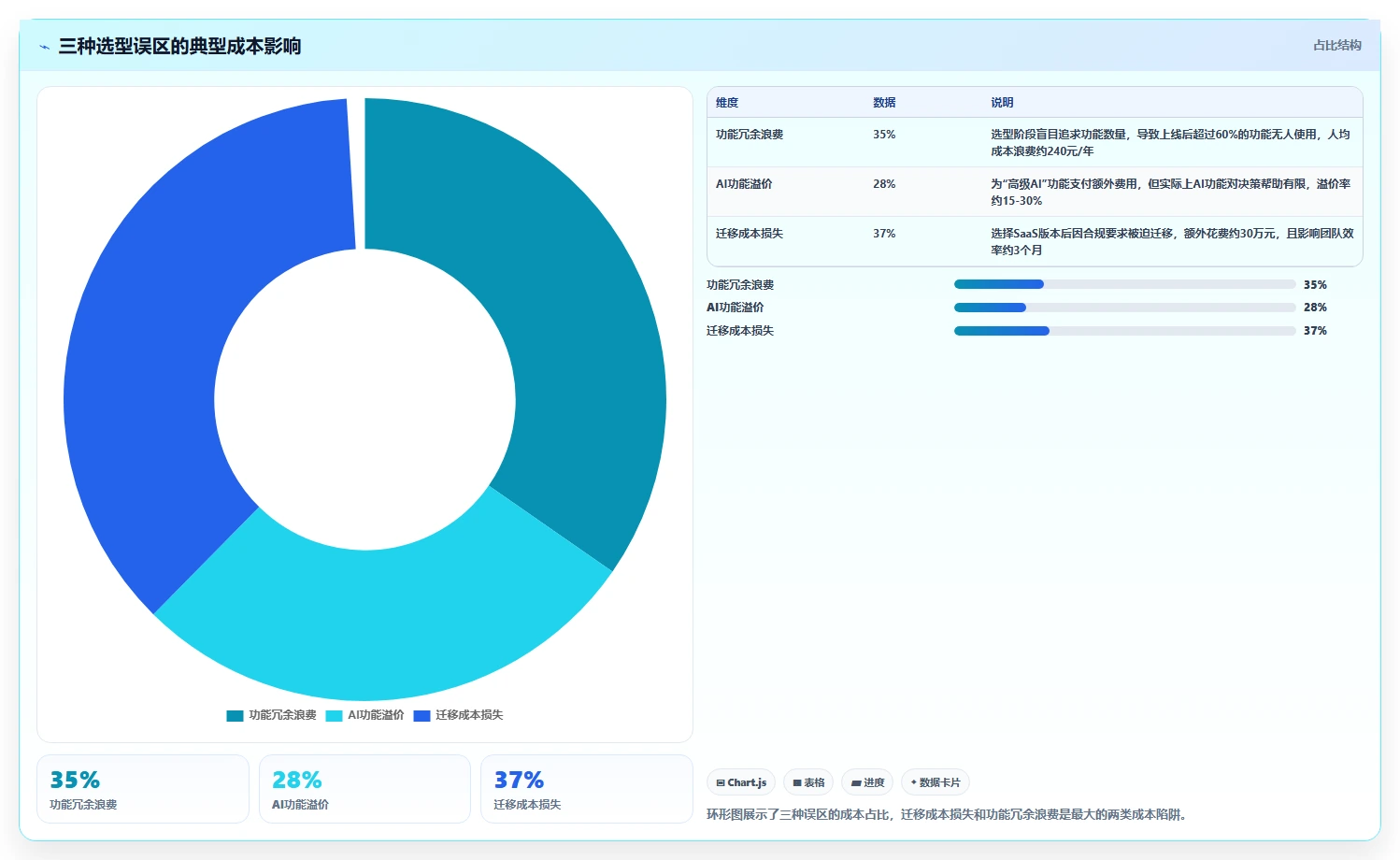The height and width of the screenshot is (860, 1400).
Task: Click the 迁移成本损失 progress bar at 37%
Action: (x=1125, y=331)
